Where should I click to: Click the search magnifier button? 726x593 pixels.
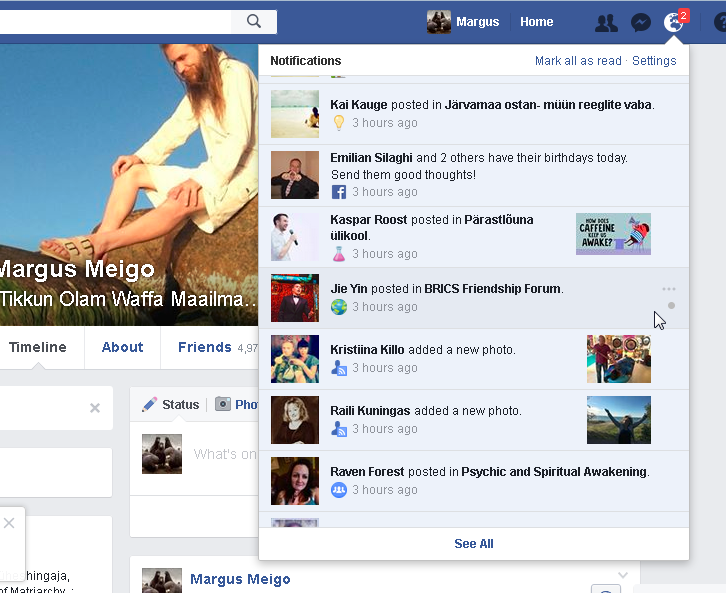point(254,21)
